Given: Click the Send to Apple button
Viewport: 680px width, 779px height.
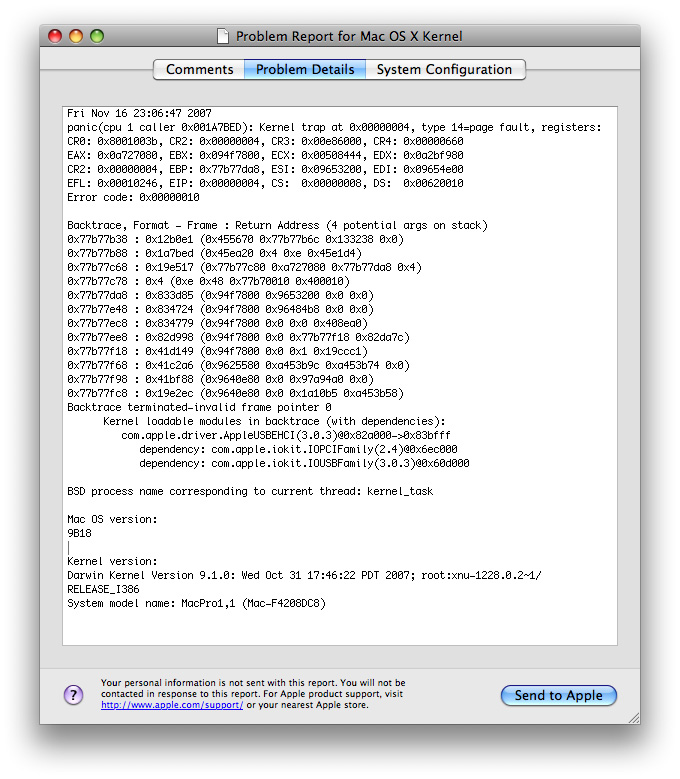Looking at the screenshot, I should (558, 696).
